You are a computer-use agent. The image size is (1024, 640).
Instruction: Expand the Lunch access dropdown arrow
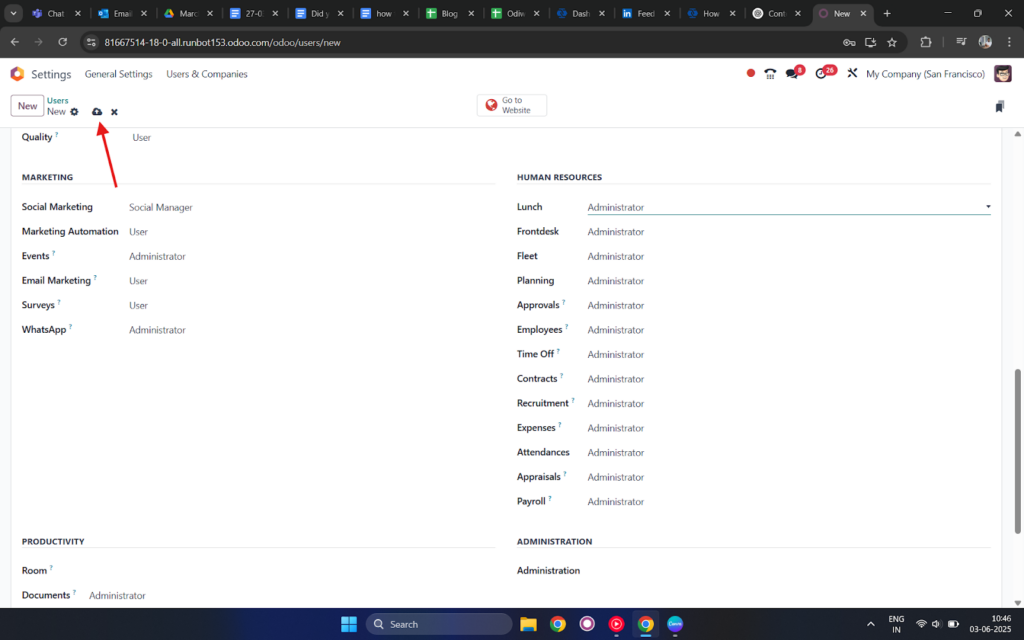(x=987, y=206)
